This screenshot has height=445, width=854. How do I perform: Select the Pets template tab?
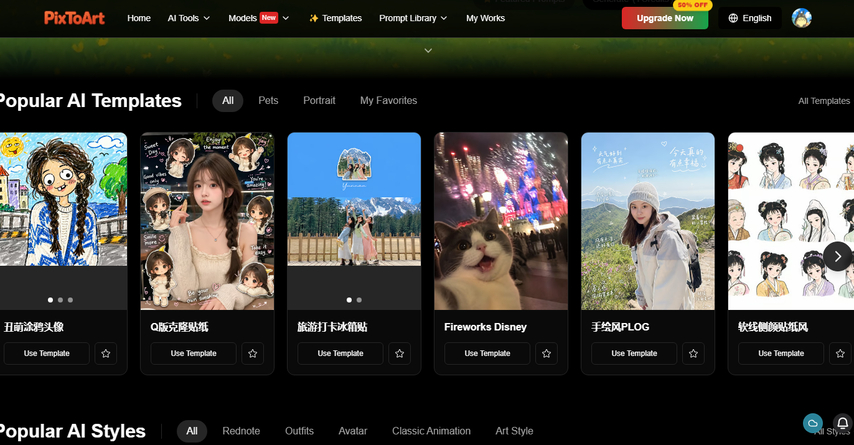click(268, 101)
